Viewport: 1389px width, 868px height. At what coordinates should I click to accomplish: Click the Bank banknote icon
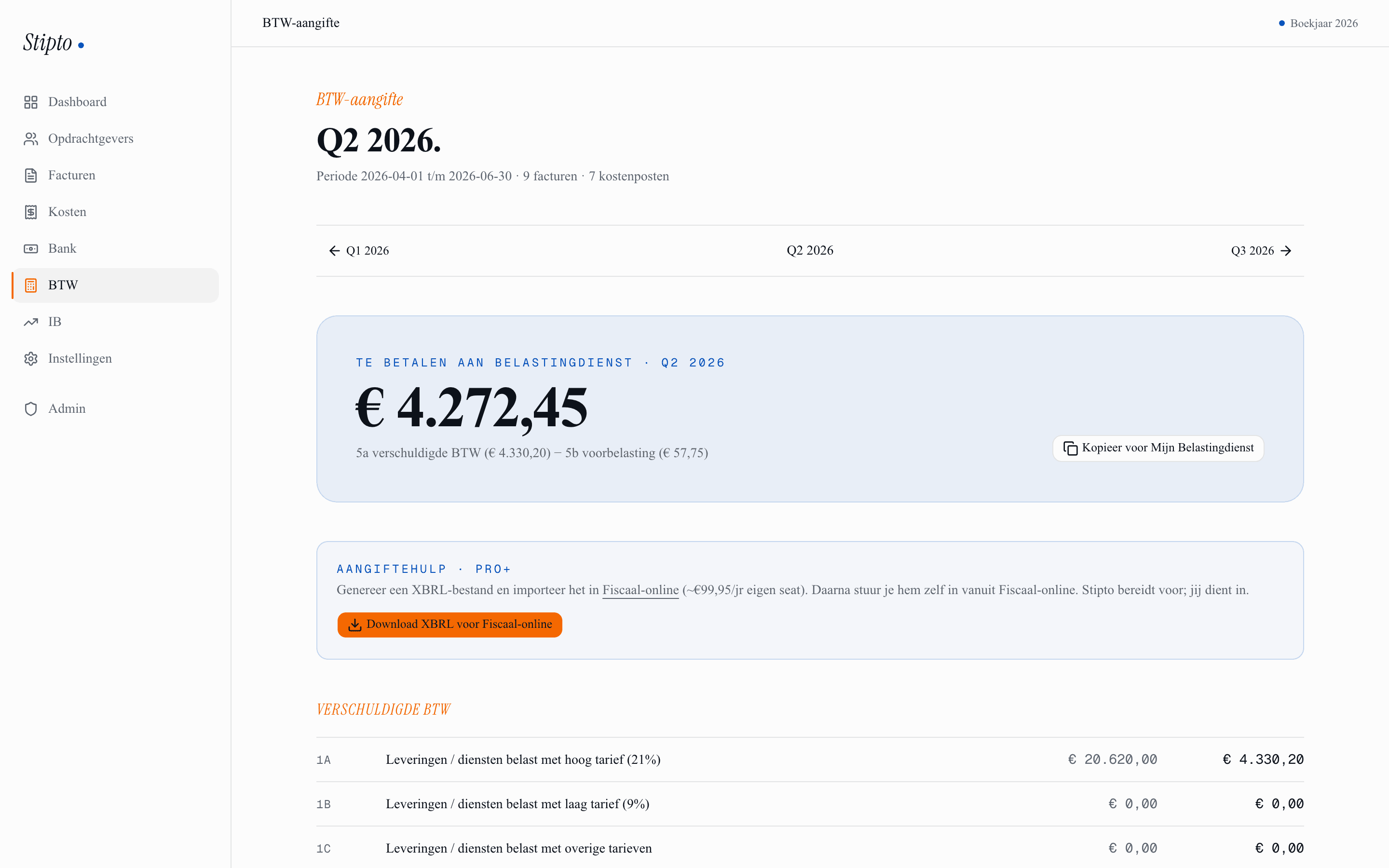point(31,248)
